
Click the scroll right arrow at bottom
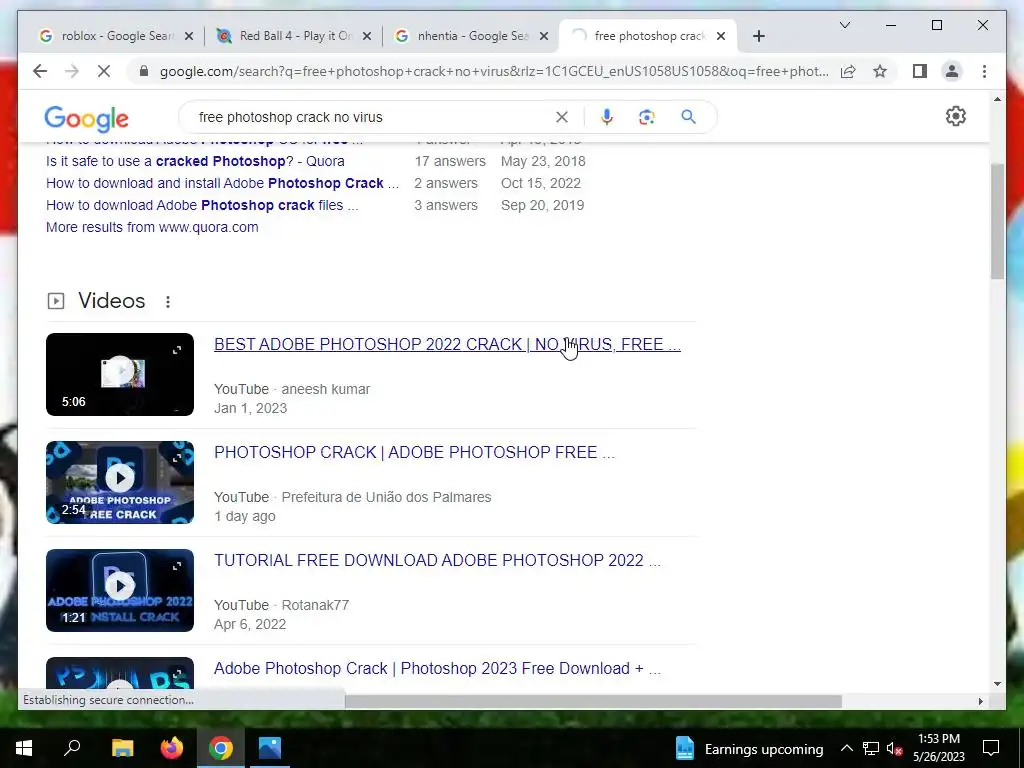[980, 701]
